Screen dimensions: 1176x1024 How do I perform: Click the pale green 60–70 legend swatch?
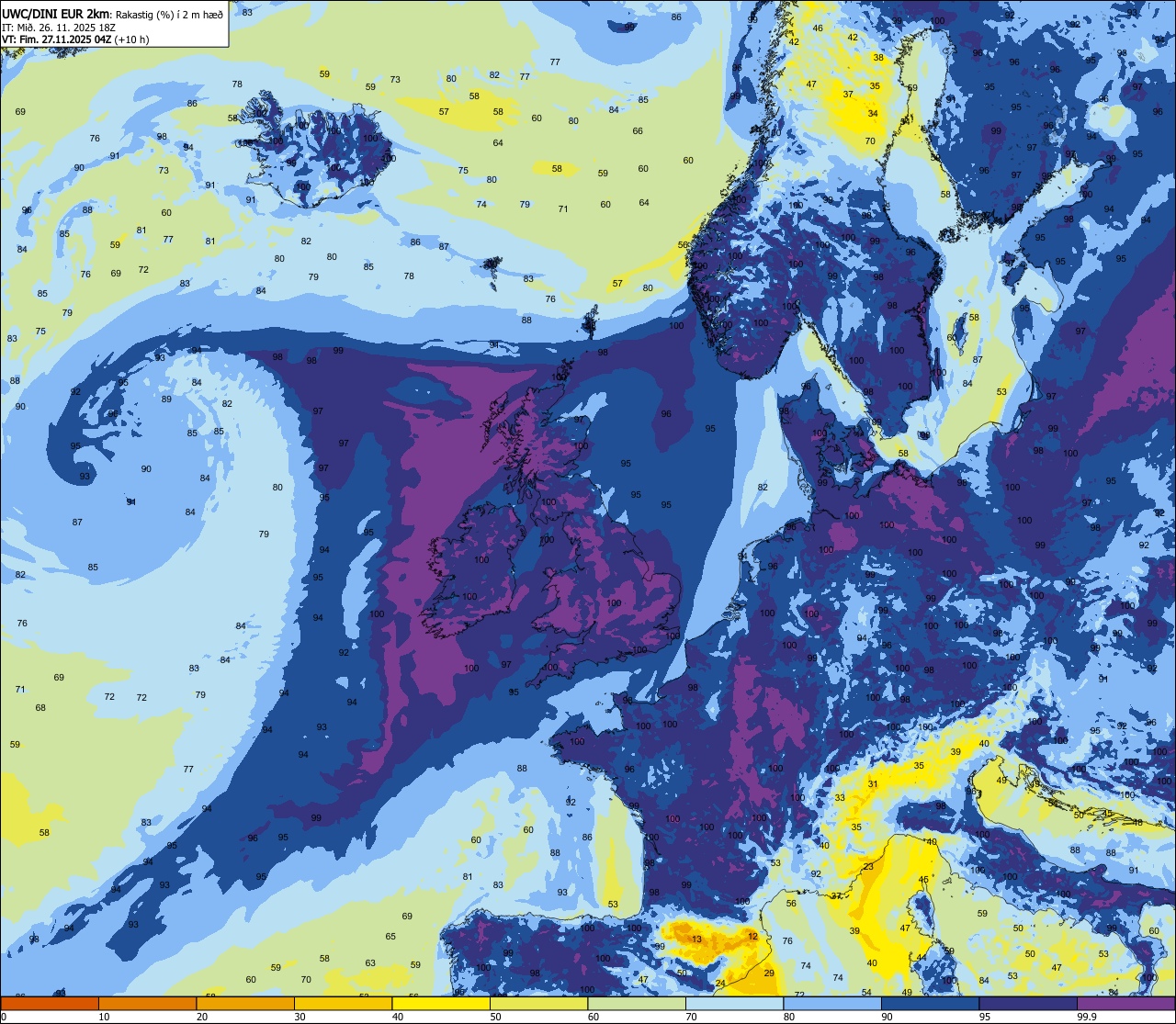pyautogui.click(x=637, y=1003)
